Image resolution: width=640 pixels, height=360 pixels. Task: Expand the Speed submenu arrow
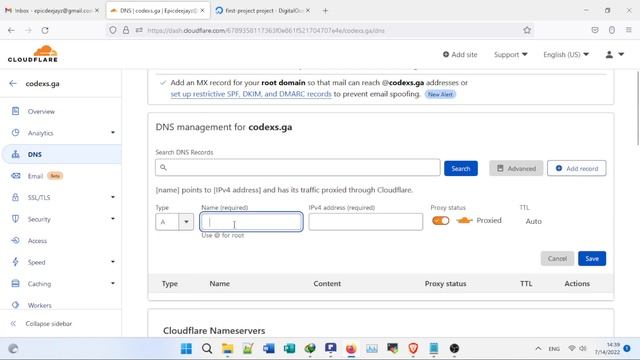coord(113,262)
